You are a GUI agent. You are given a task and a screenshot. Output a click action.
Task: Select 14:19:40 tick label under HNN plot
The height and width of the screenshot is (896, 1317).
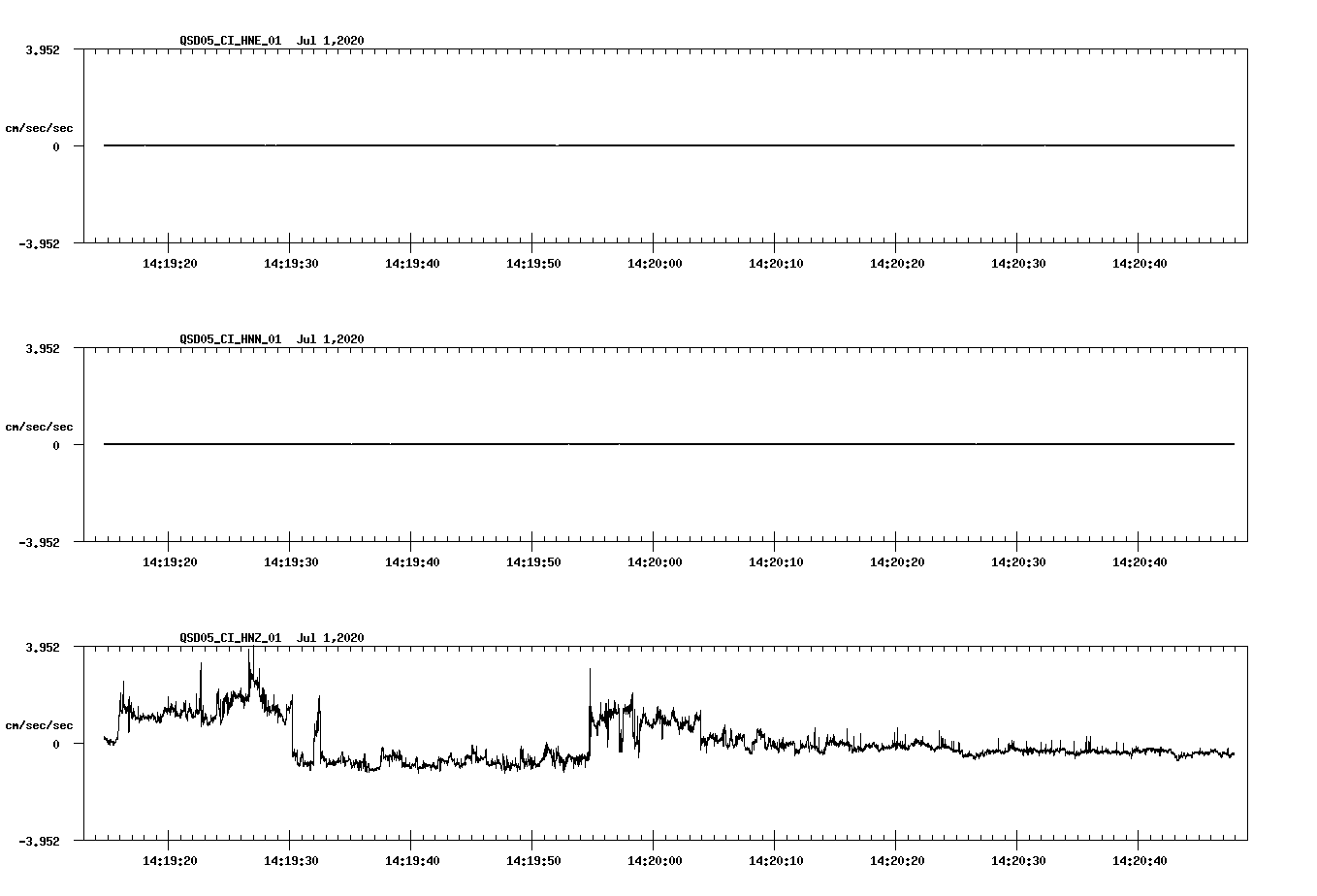[412, 562]
